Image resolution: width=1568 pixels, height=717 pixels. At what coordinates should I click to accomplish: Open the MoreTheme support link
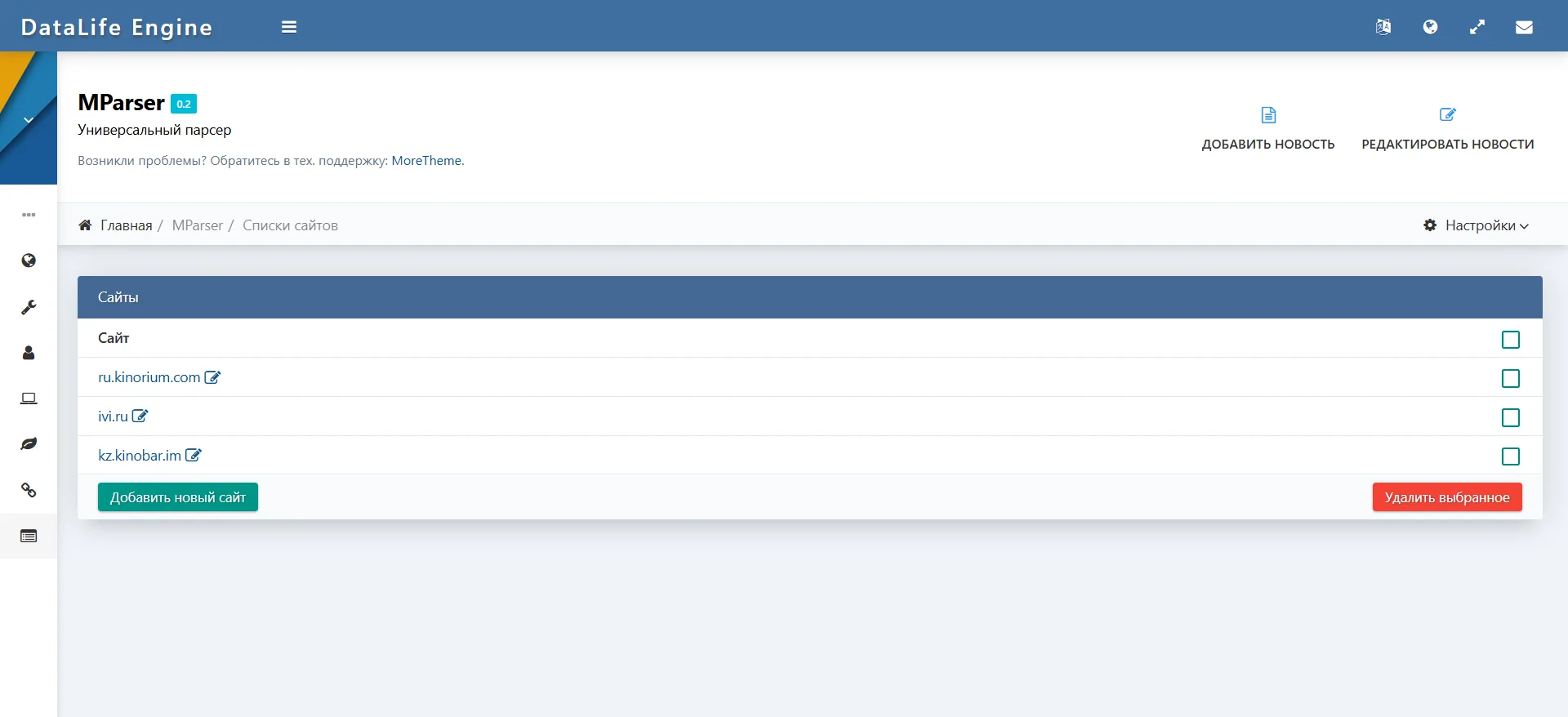pyautogui.click(x=426, y=161)
